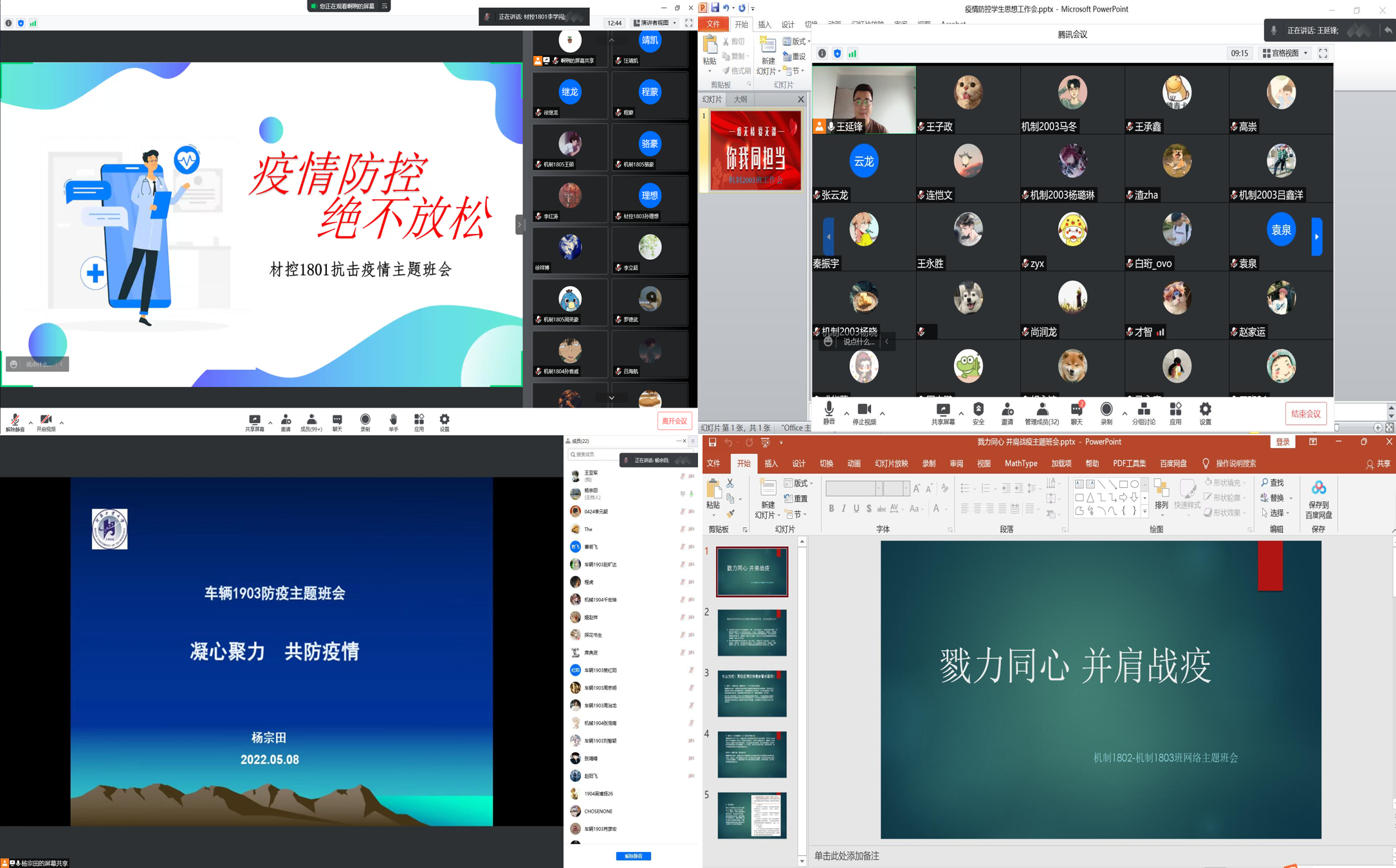Switch to 幻灯片放映 ribbon tab

[x=891, y=464]
